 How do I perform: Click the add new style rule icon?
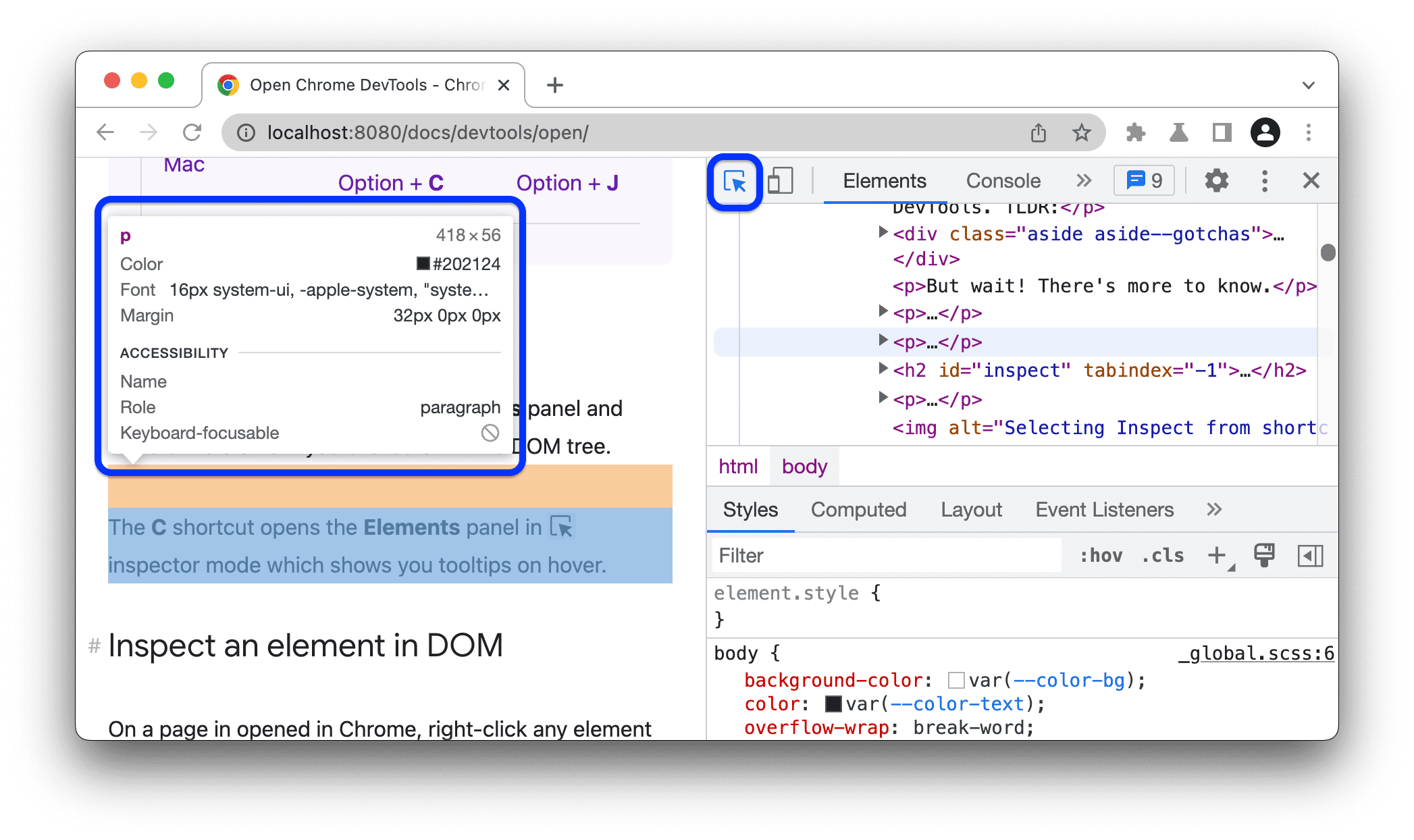tap(1218, 555)
